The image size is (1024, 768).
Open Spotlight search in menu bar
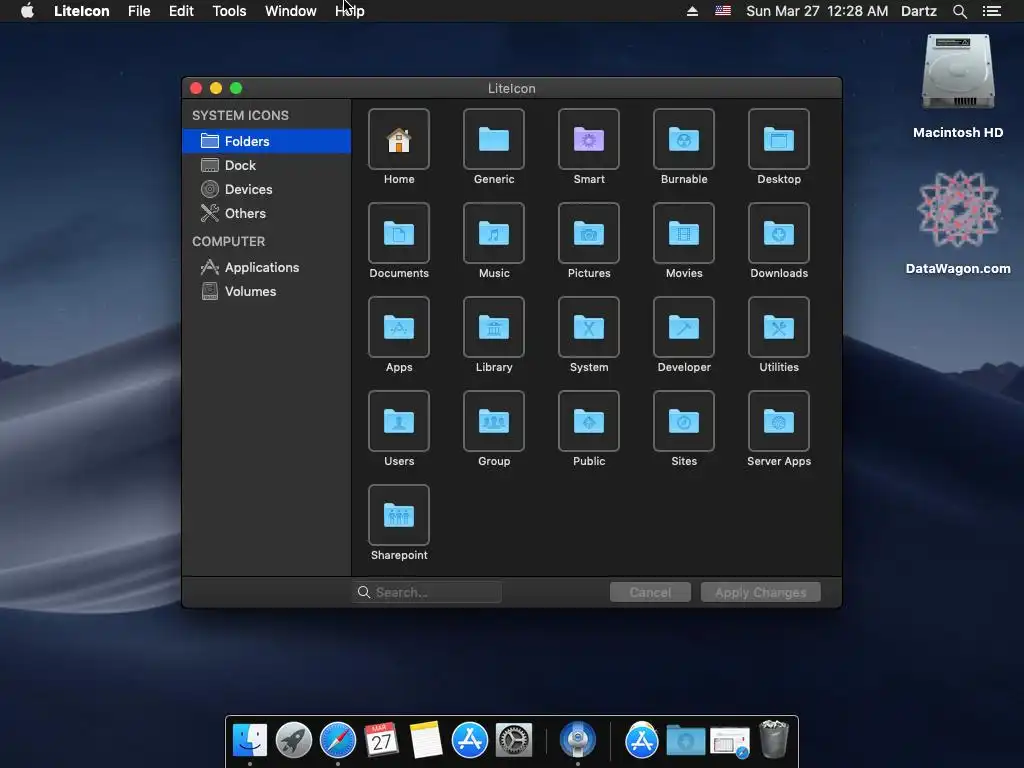tap(959, 11)
